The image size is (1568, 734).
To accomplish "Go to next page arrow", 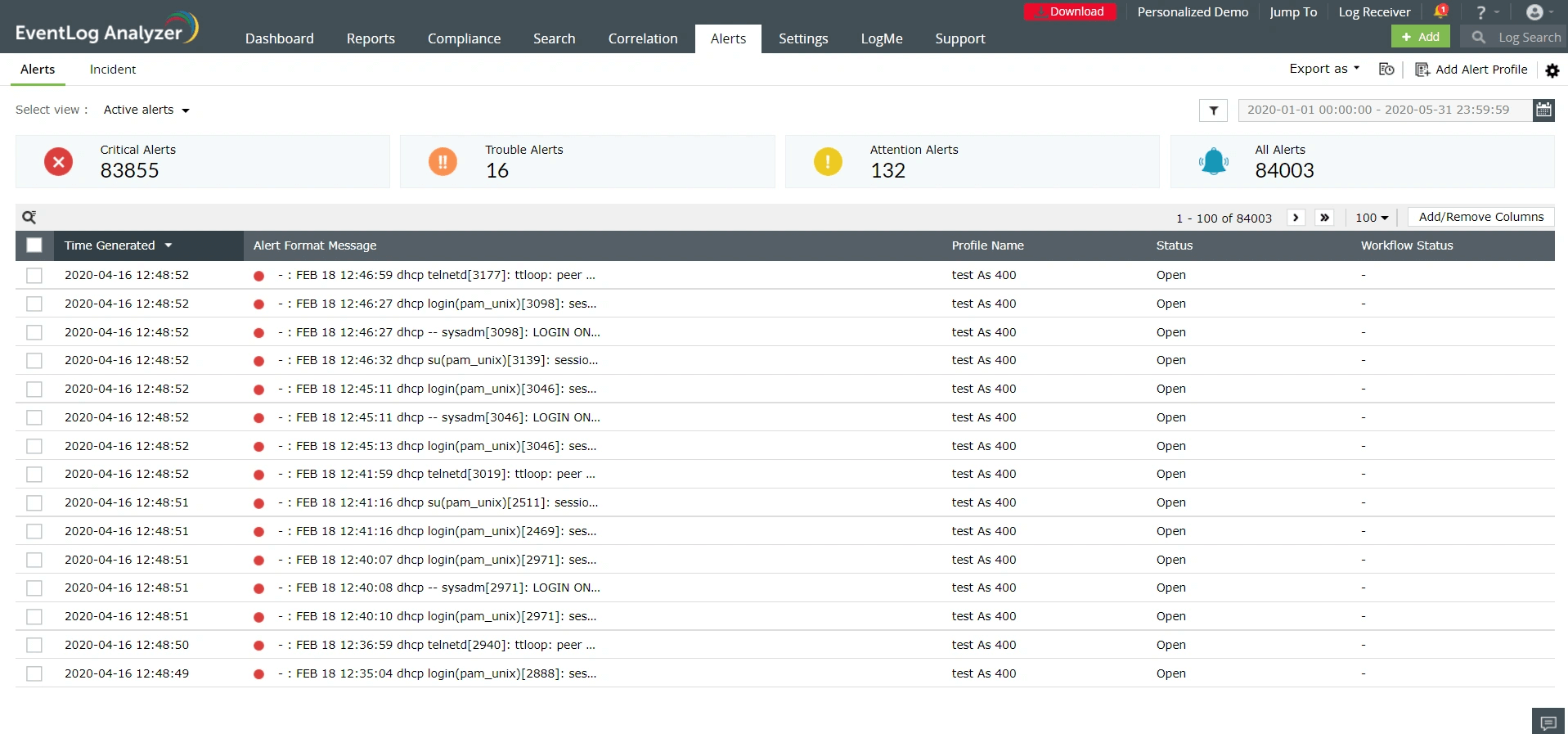I will click(x=1296, y=218).
